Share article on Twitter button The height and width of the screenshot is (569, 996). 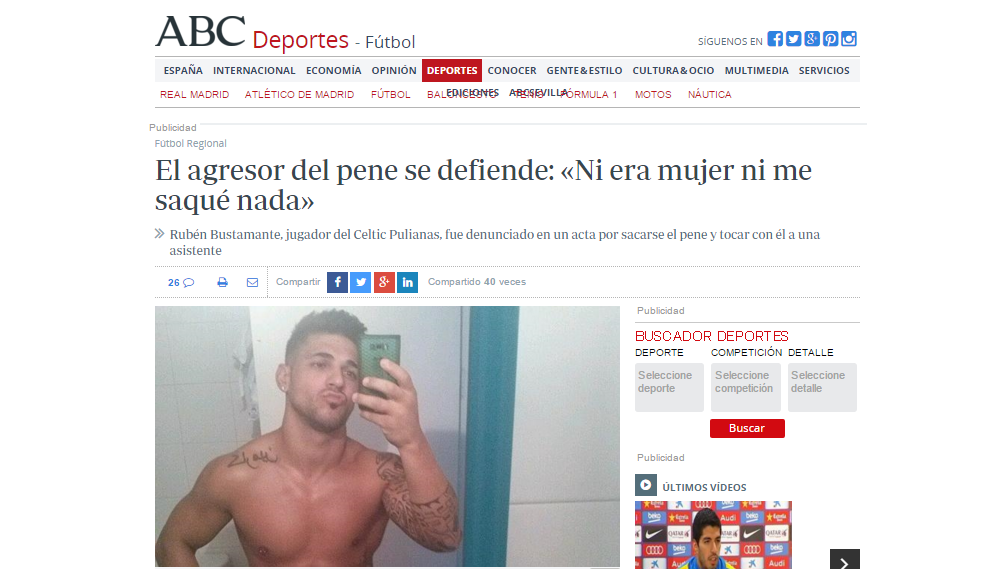[x=361, y=282]
